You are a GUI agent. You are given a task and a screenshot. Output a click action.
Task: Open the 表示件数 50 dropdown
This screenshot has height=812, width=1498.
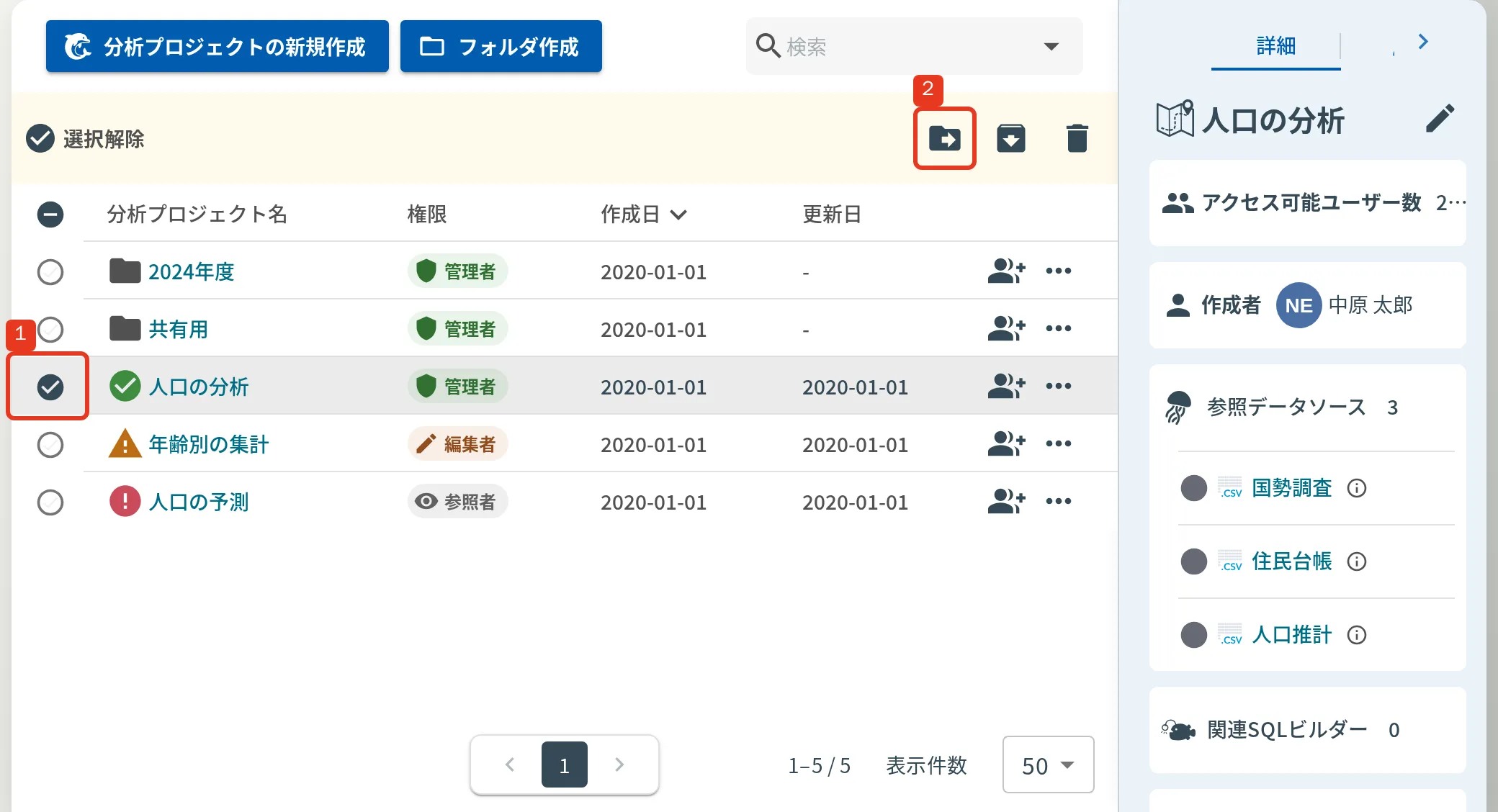1048,764
